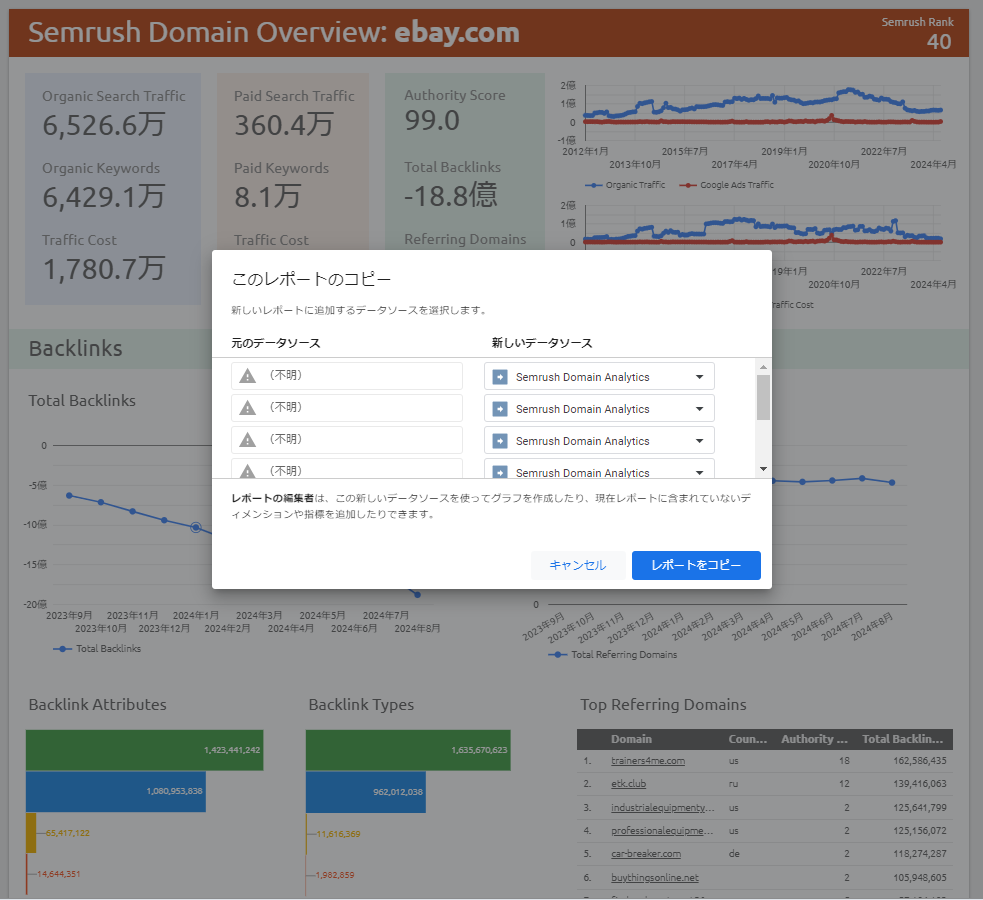Click Backlinks section heading
Screen dimensions: 983x900
[75, 348]
